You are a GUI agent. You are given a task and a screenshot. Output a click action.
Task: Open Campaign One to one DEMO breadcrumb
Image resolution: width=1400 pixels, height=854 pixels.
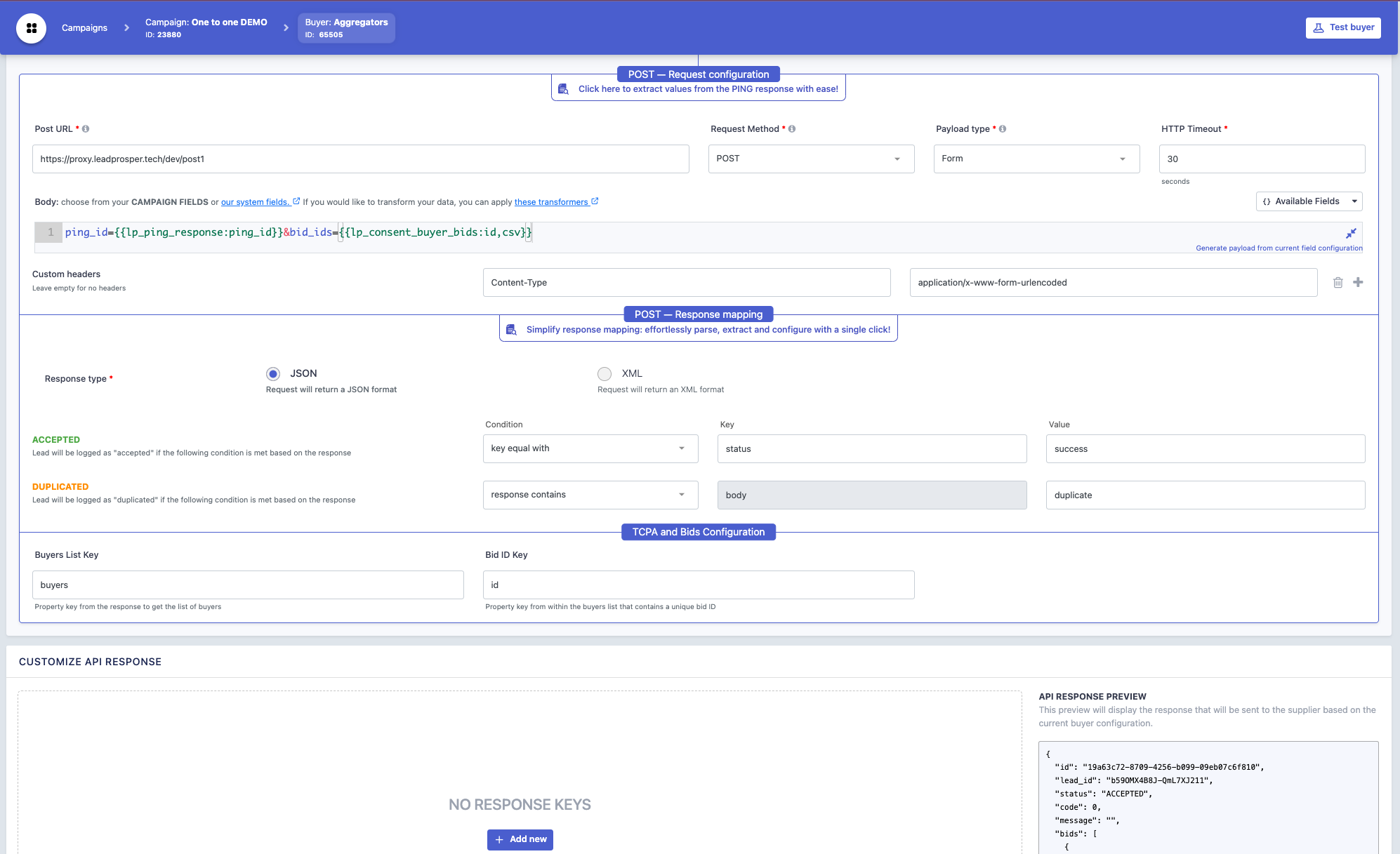(x=206, y=28)
